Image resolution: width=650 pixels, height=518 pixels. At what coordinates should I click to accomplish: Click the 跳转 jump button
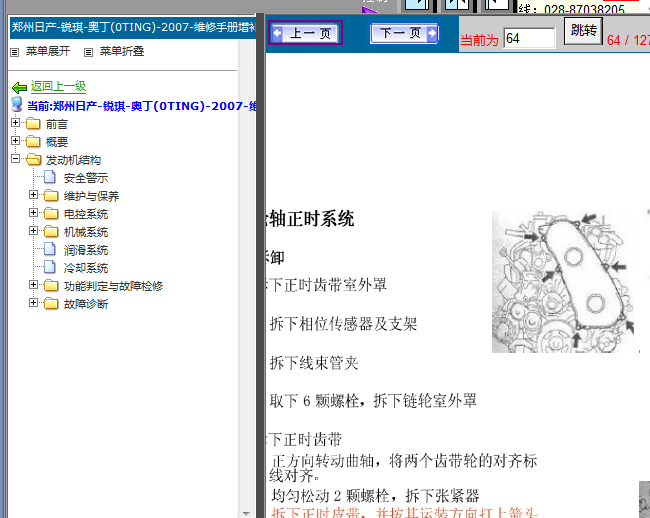pyautogui.click(x=583, y=30)
